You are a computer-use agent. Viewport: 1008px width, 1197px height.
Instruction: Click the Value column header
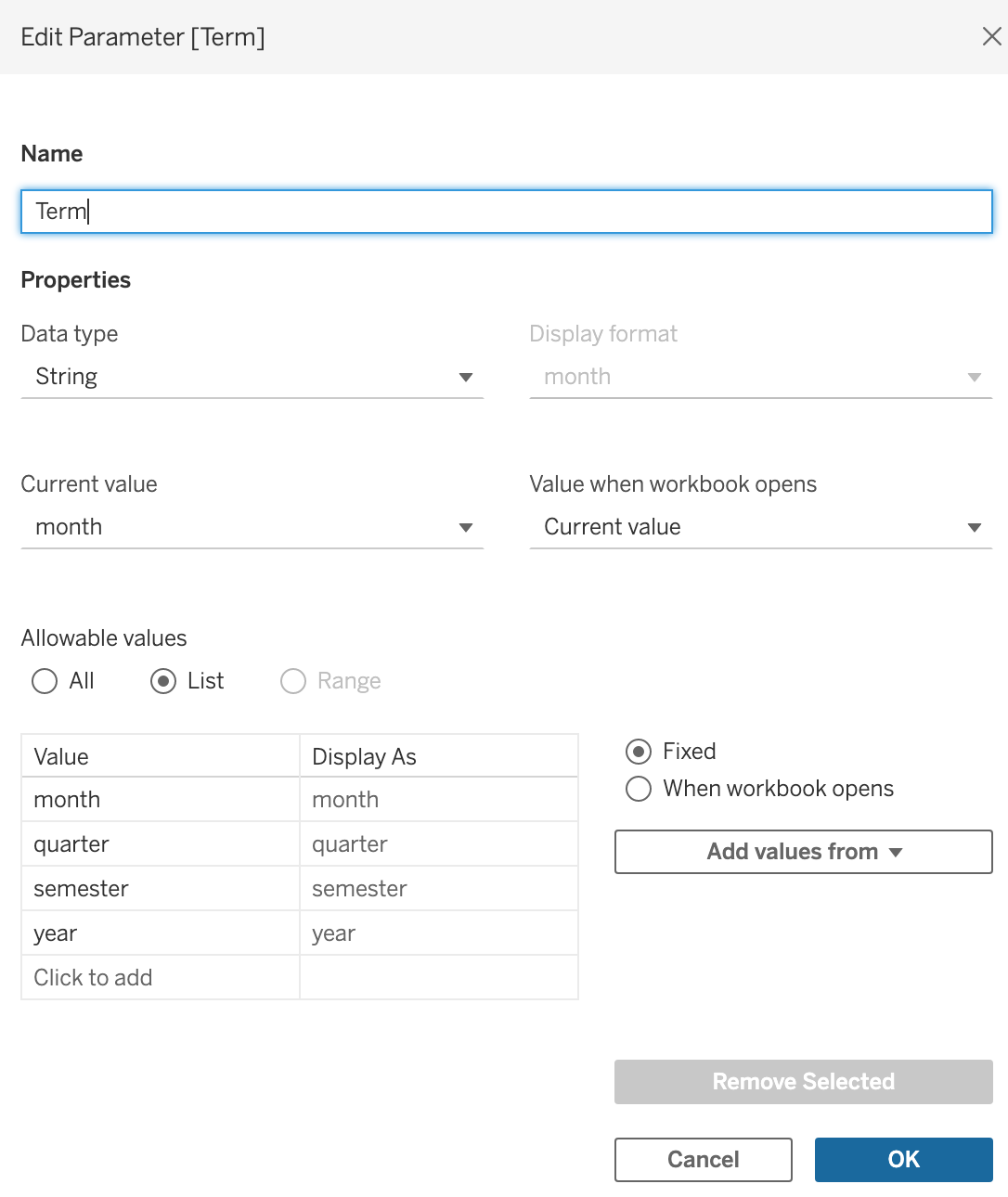point(161,756)
